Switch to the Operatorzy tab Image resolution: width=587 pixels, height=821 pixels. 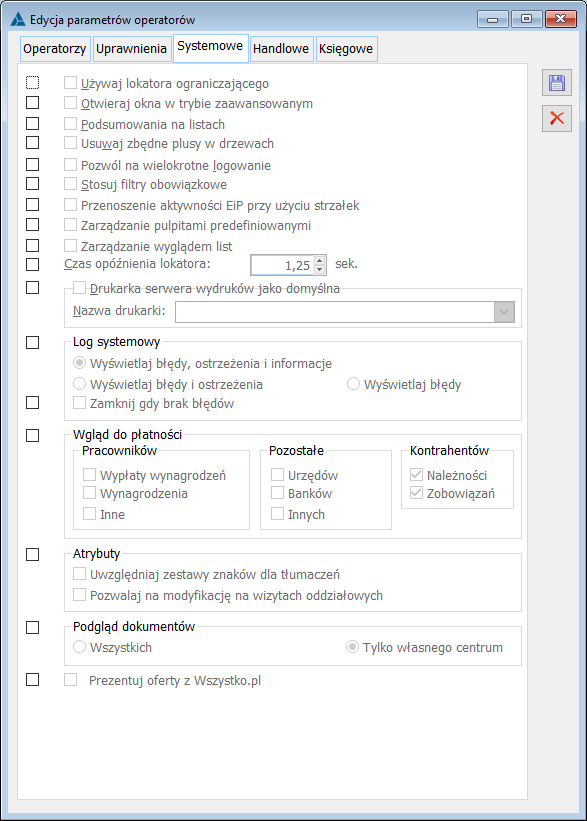[54, 49]
